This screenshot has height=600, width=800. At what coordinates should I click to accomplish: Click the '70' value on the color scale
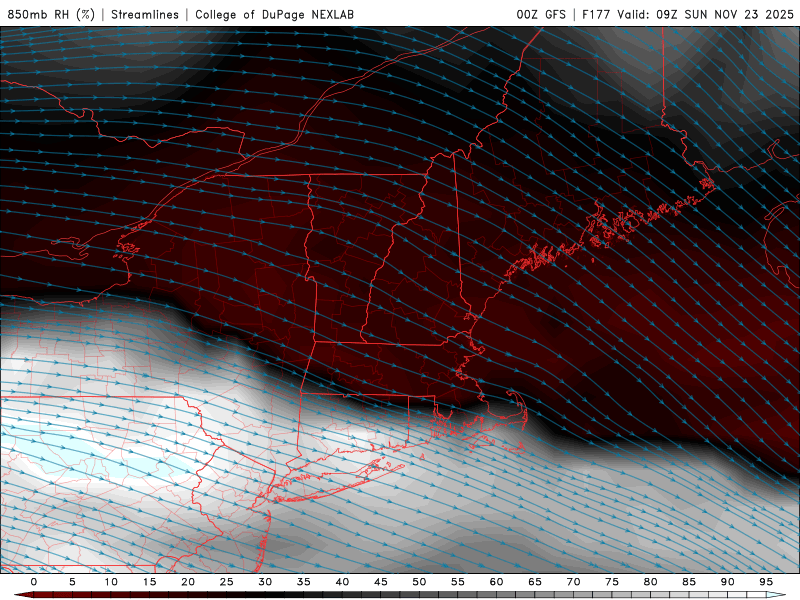pyautogui.click(x=573, y=582)
